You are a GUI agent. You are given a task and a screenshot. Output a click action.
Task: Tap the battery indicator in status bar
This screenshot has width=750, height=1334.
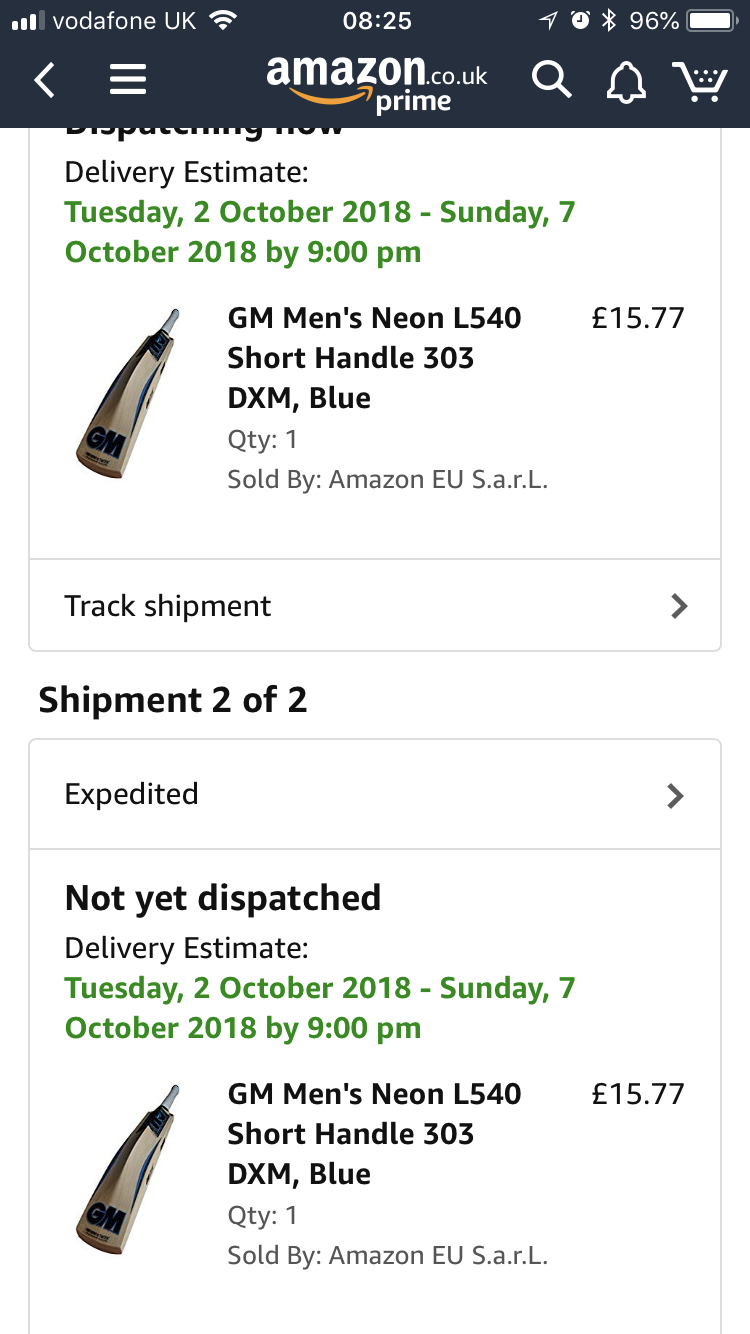click(x=711, y=20)
